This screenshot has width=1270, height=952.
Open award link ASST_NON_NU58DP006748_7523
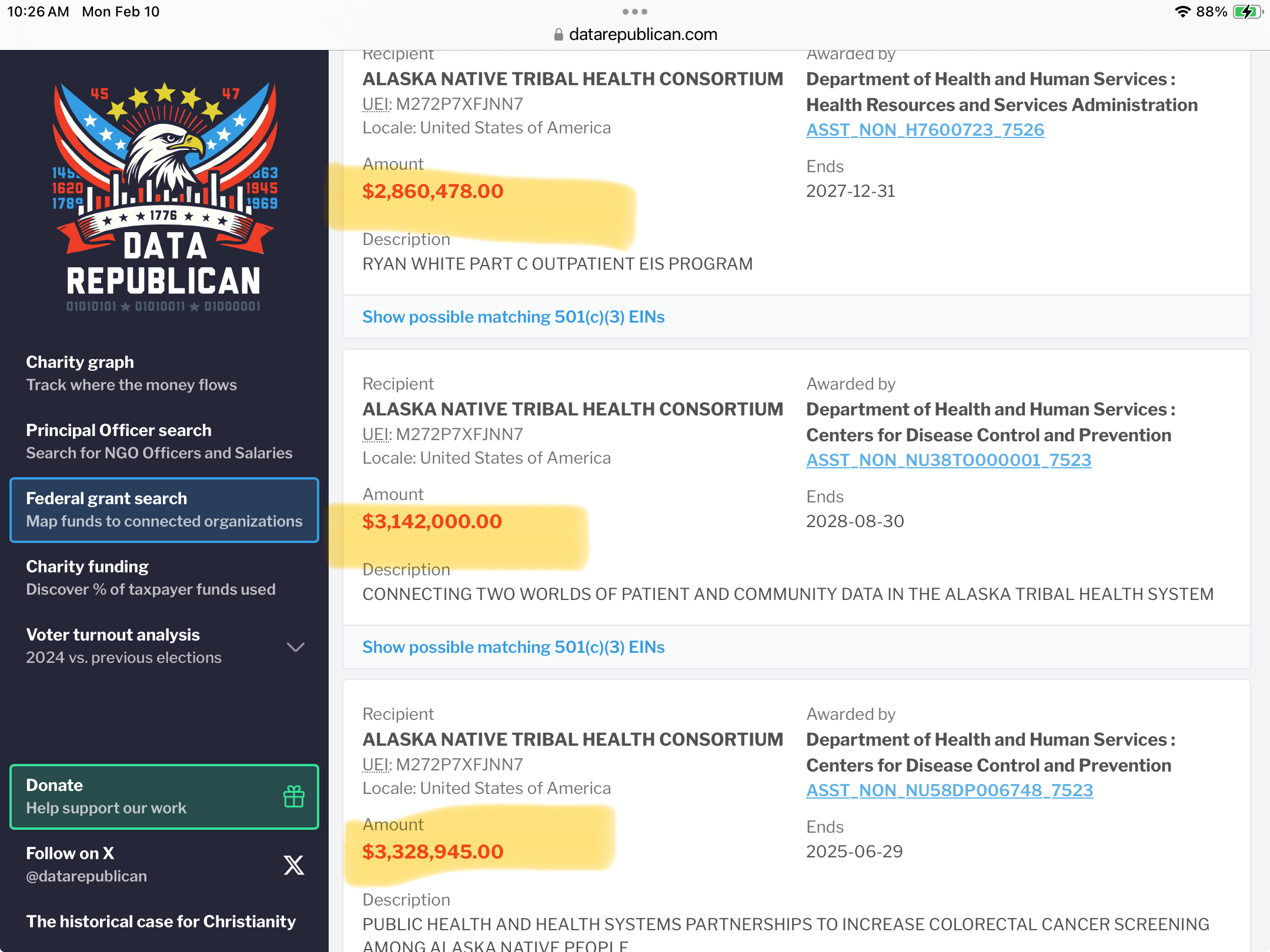pyautogui.click(x=950, y=790)
